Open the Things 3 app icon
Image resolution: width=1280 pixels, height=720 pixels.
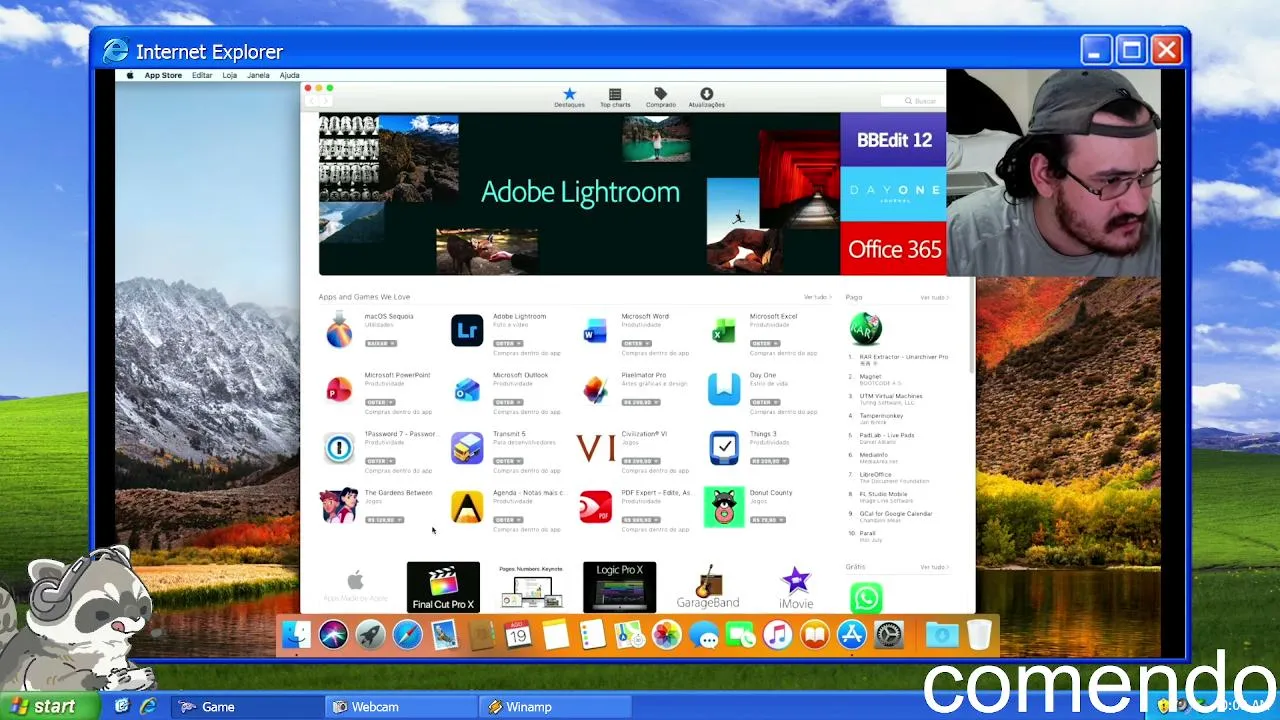[x=724, y=448]
